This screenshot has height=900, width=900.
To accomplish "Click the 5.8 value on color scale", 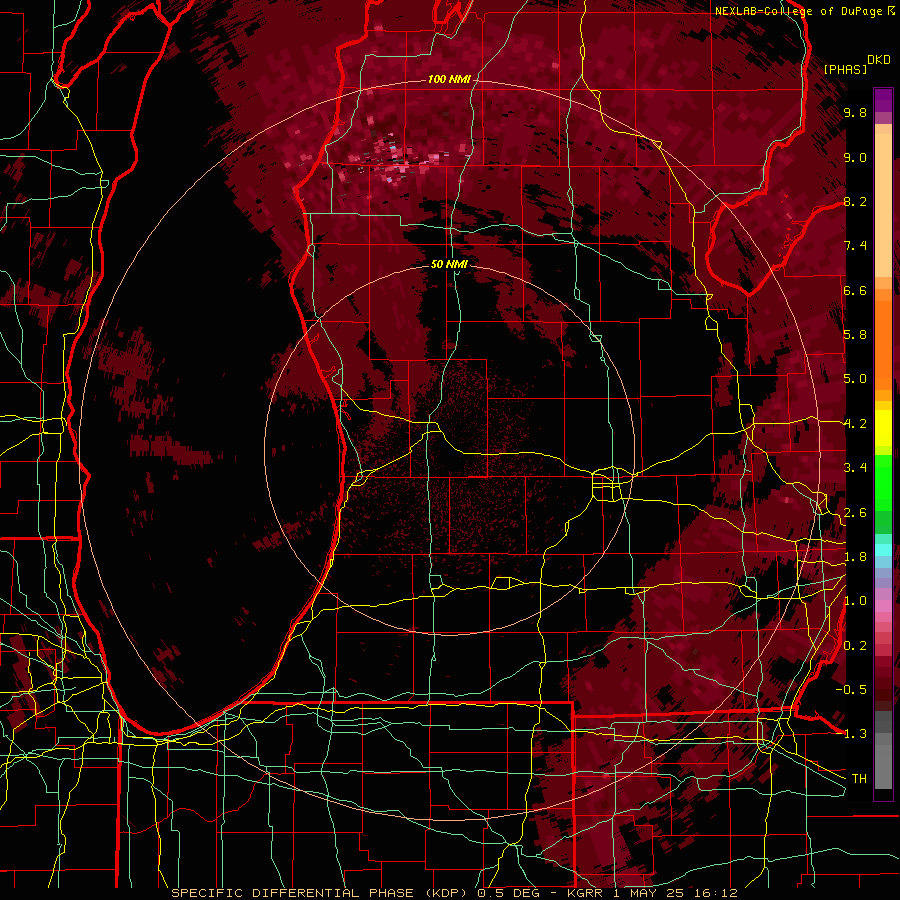I will (855, 335).
